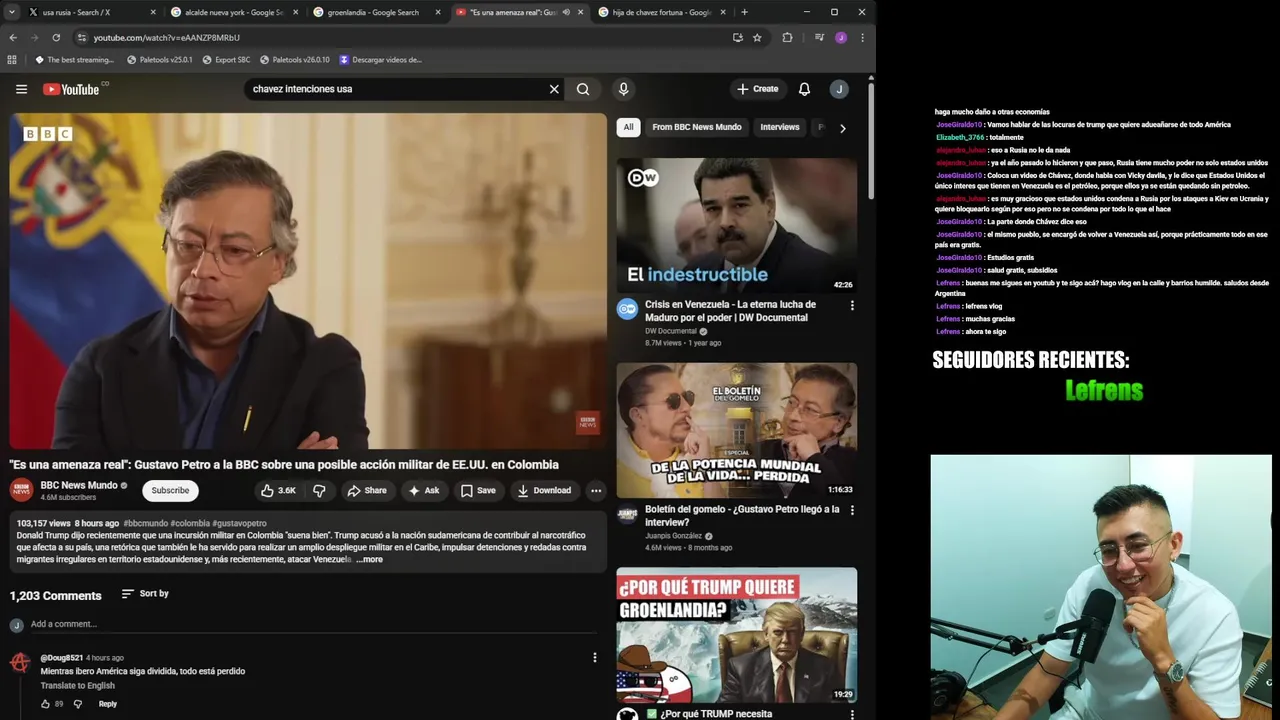Like the video with thumbs up
Screen dimensions: 1280x720
pos(279,490)
